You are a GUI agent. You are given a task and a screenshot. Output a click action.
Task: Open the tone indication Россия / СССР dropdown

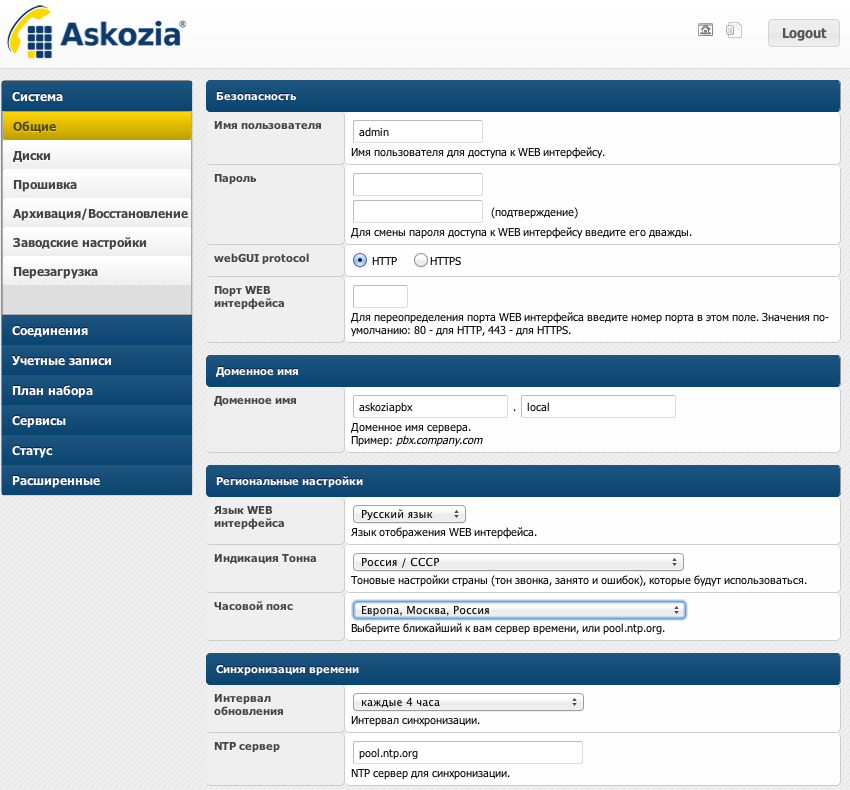coord(518,562)
